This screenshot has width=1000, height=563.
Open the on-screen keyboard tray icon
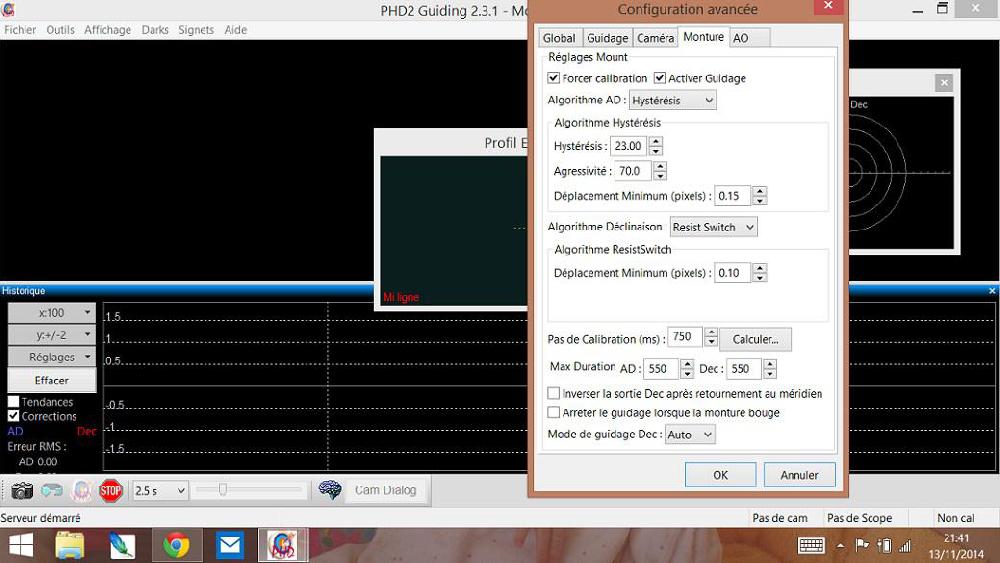pyautogui.click(x=811, y=546)
